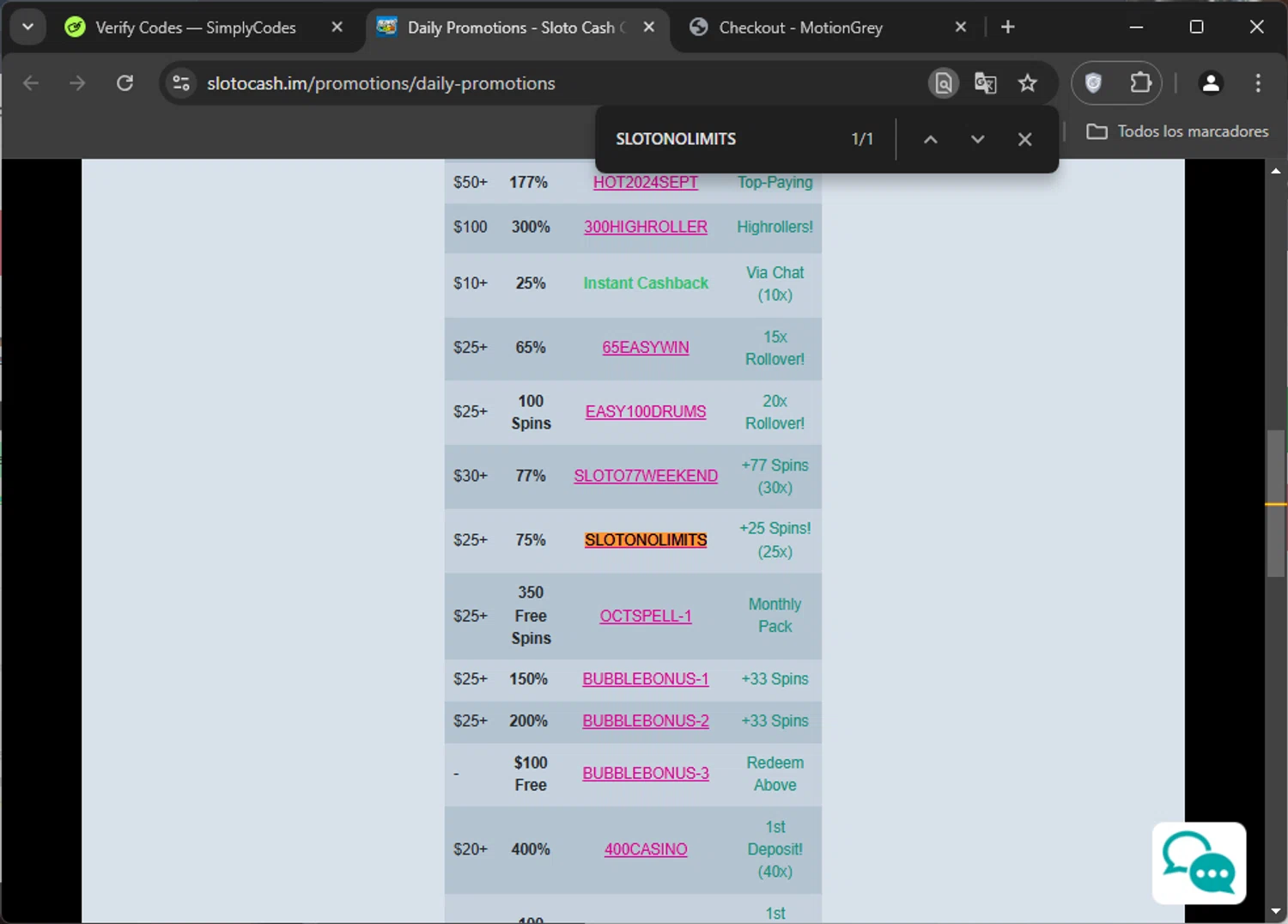Close the find-in-page bar

pos(1024,139)
